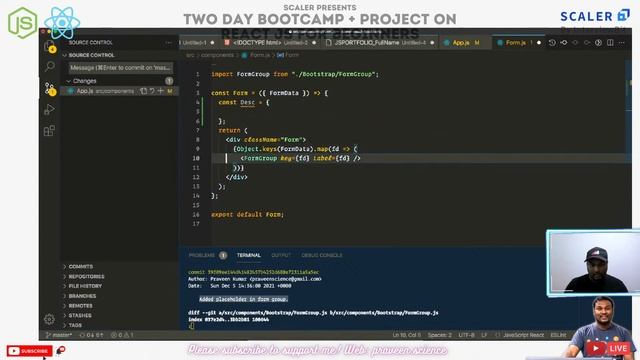The height and width of the screenshot is (360, 640).
Task: Click the React logo at top left
Action: tap(62, 23)
